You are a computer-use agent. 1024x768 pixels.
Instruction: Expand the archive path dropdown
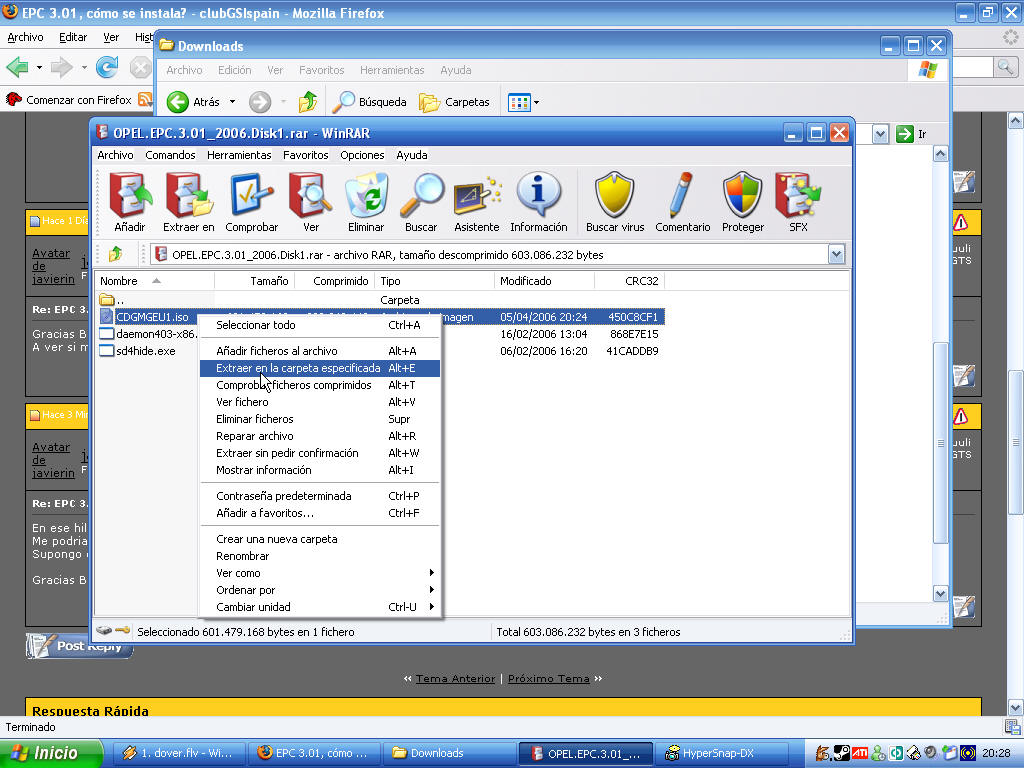pyautogui.click(x=836, y=255)
